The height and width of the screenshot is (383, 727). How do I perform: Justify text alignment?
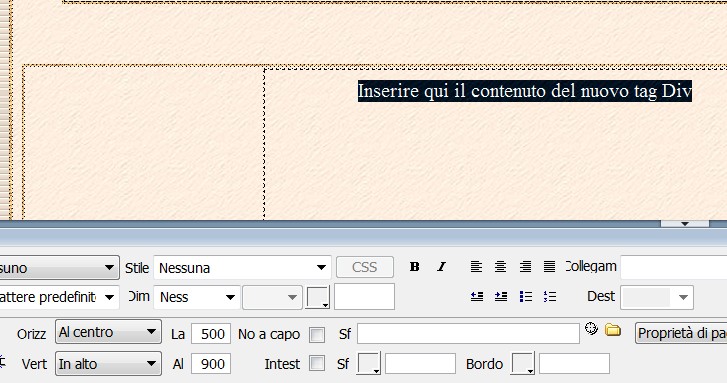click(x=549, y=267)
